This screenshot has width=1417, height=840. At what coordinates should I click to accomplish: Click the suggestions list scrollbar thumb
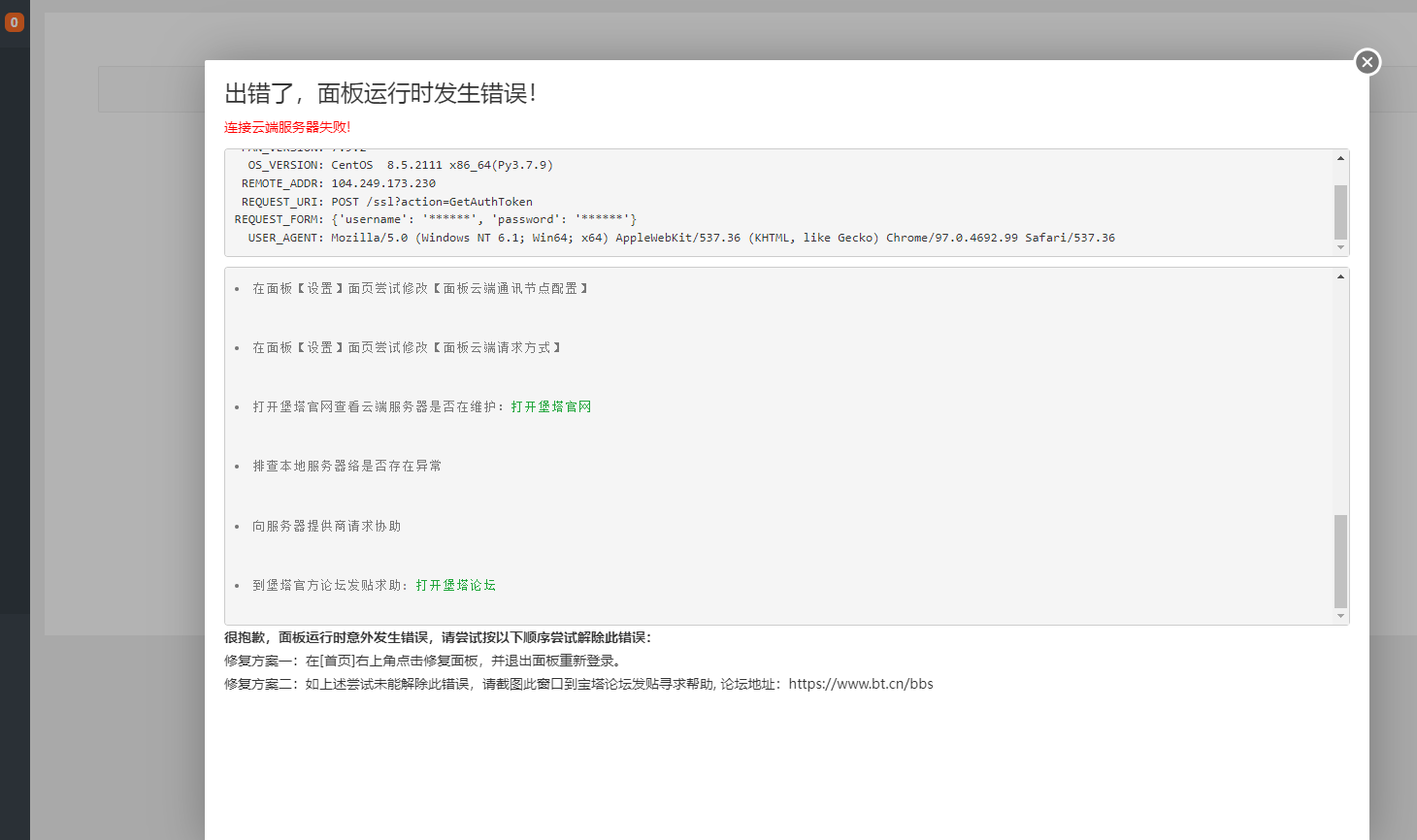coord(1340,561)
